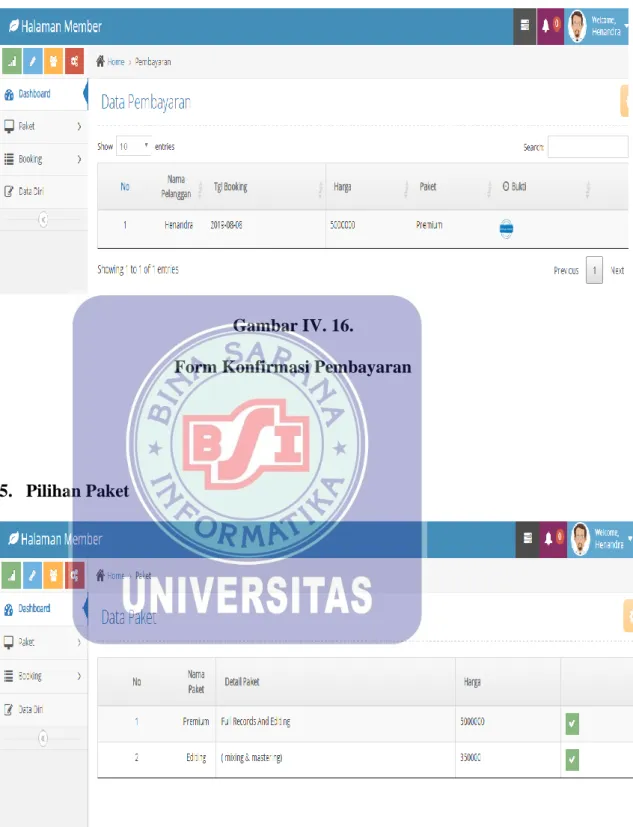Click the Search input field
The height and width of the screenshot is (827, 633).
point(588,147)
